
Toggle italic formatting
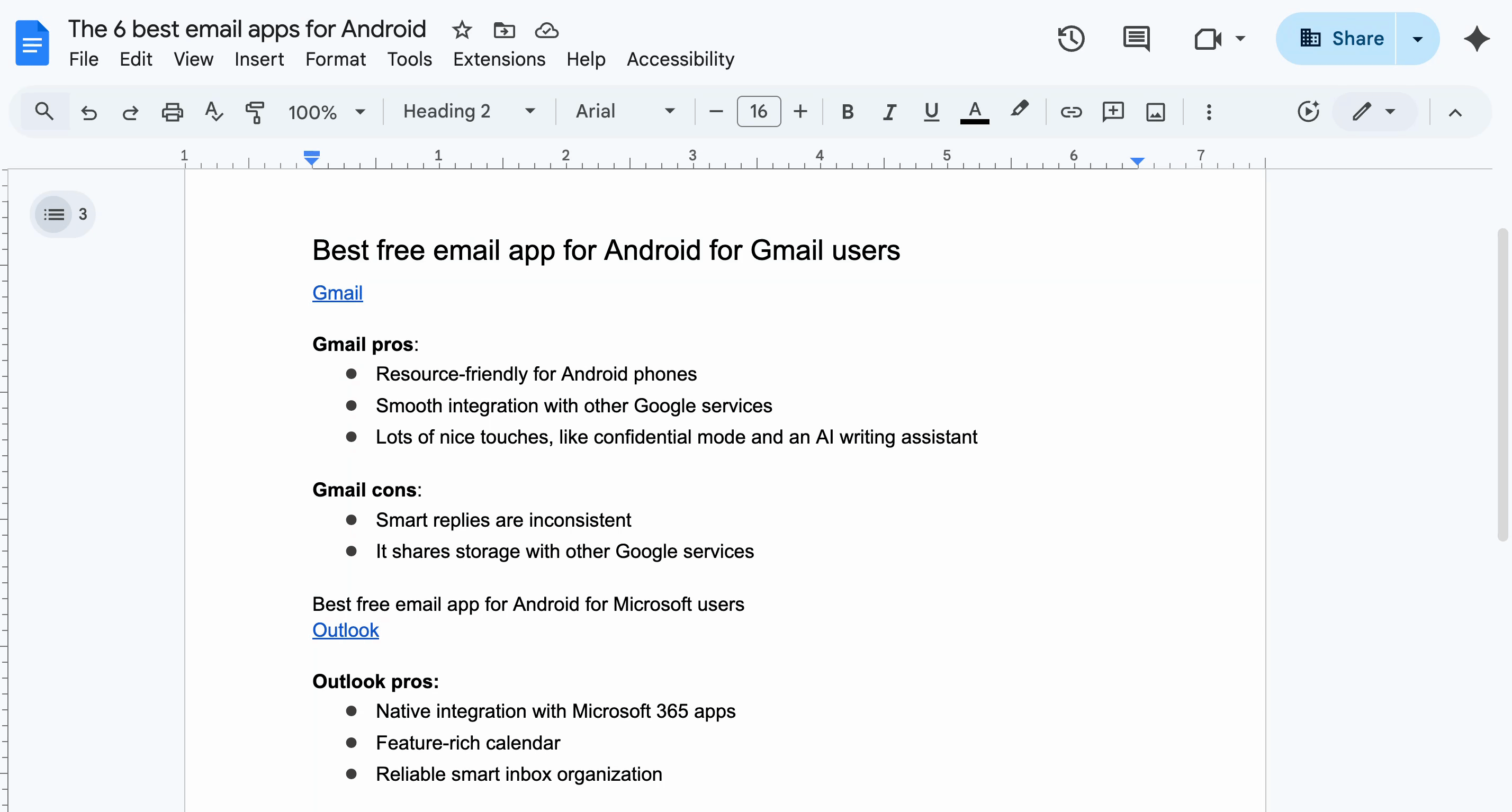(x=889, y=112)
